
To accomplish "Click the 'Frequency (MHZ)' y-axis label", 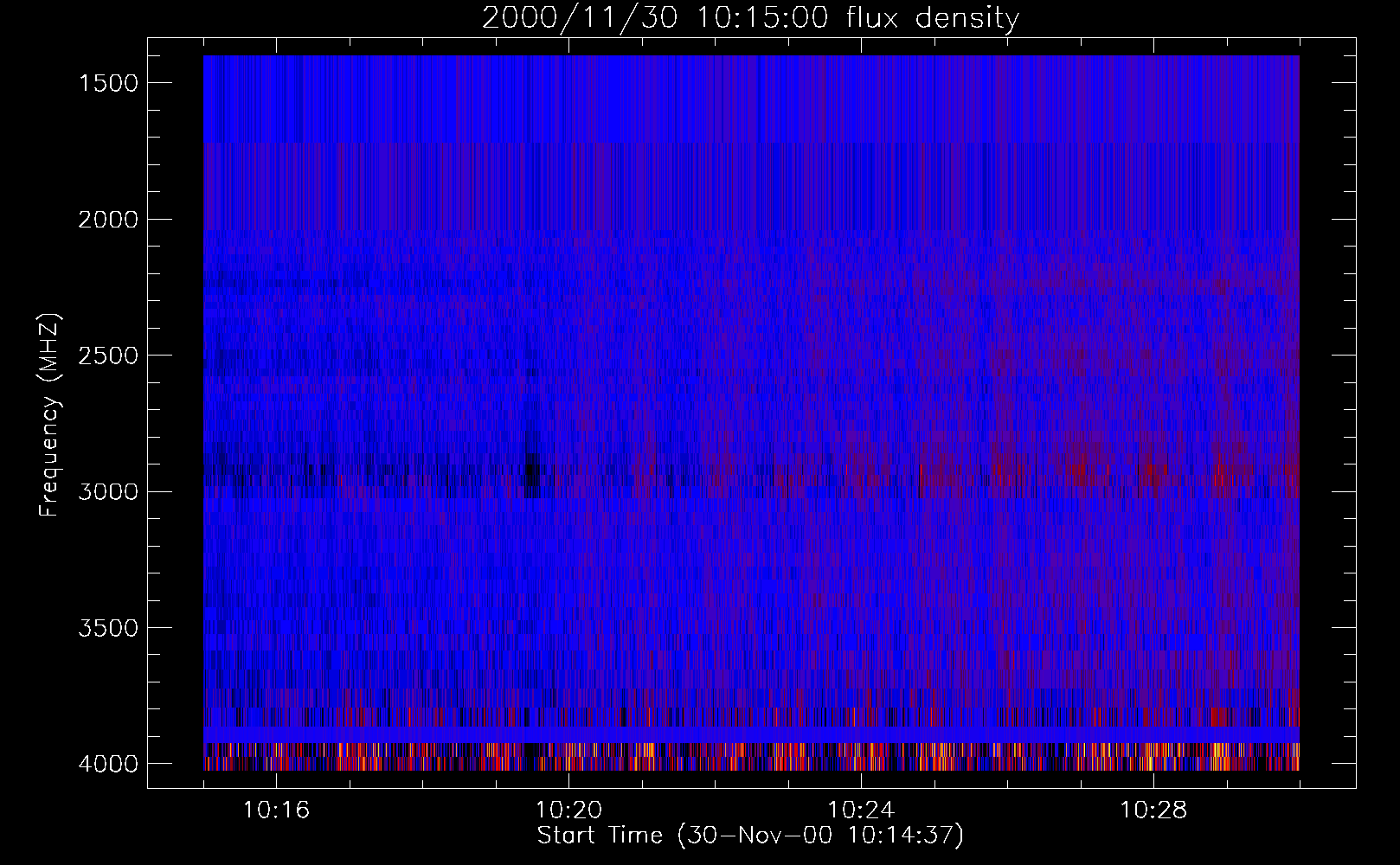I will click(49, 414).
